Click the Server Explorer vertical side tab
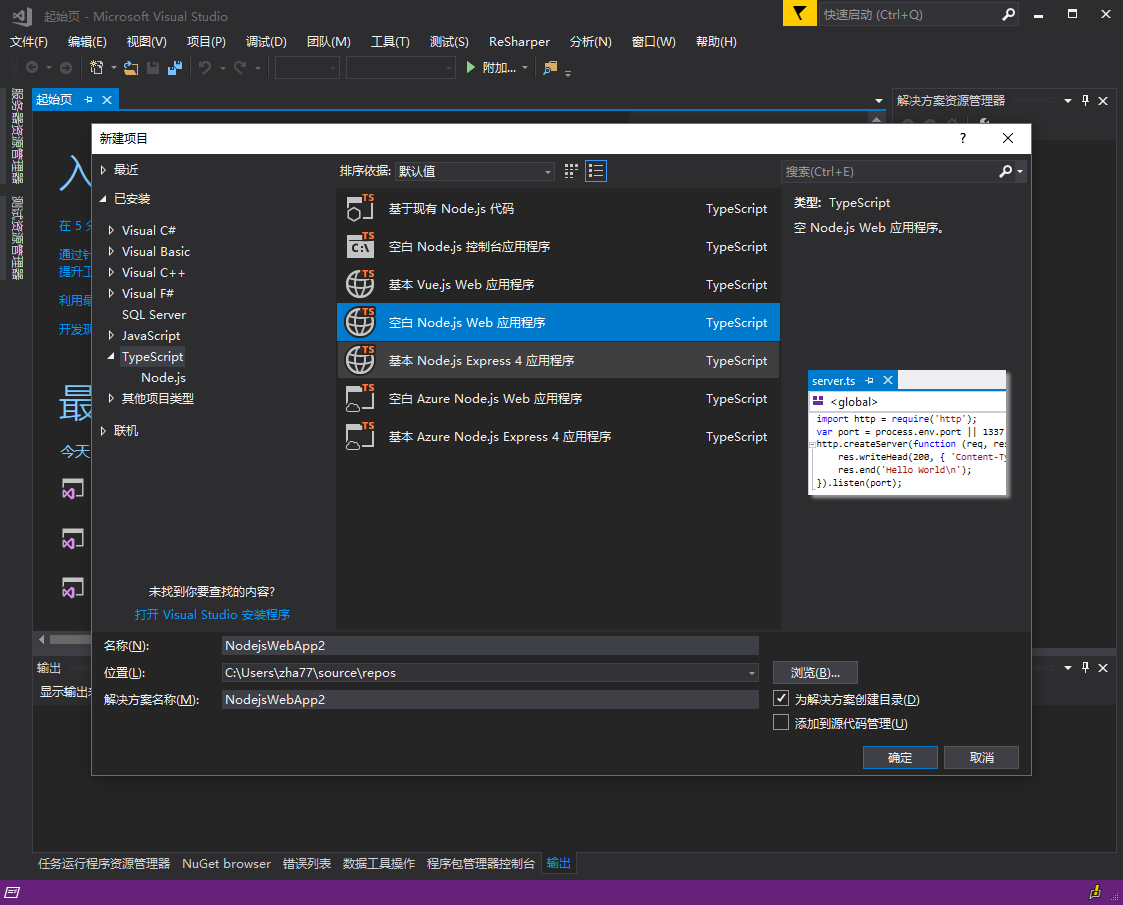This screenshot has height=905, width=1123. pyautogui.click(x=17, y=136)
